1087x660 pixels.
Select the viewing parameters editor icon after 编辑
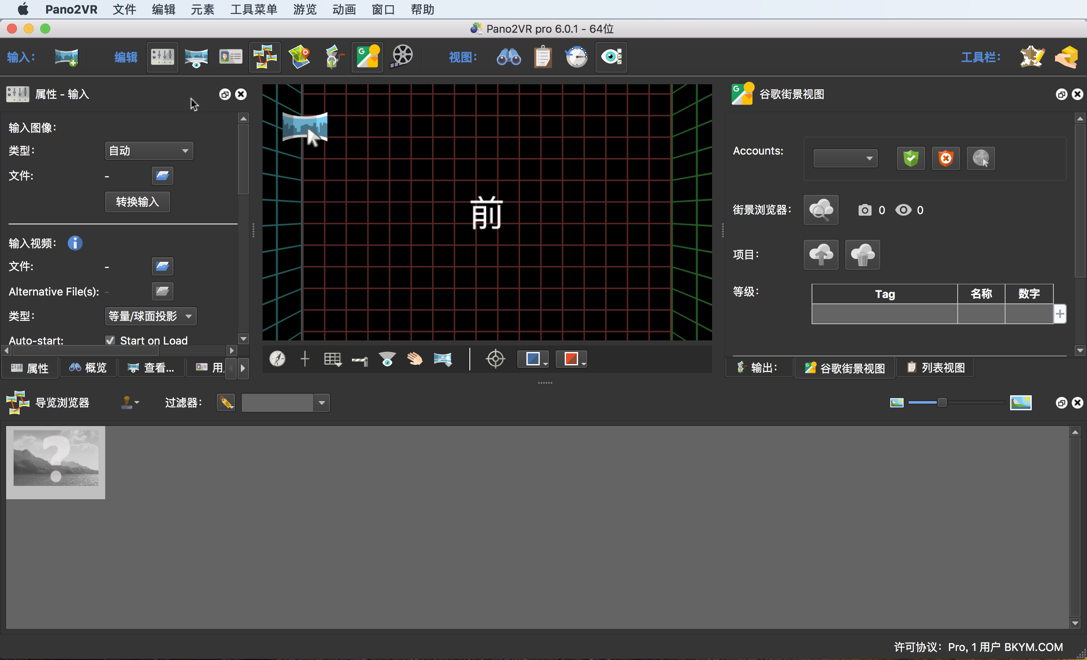161,57
